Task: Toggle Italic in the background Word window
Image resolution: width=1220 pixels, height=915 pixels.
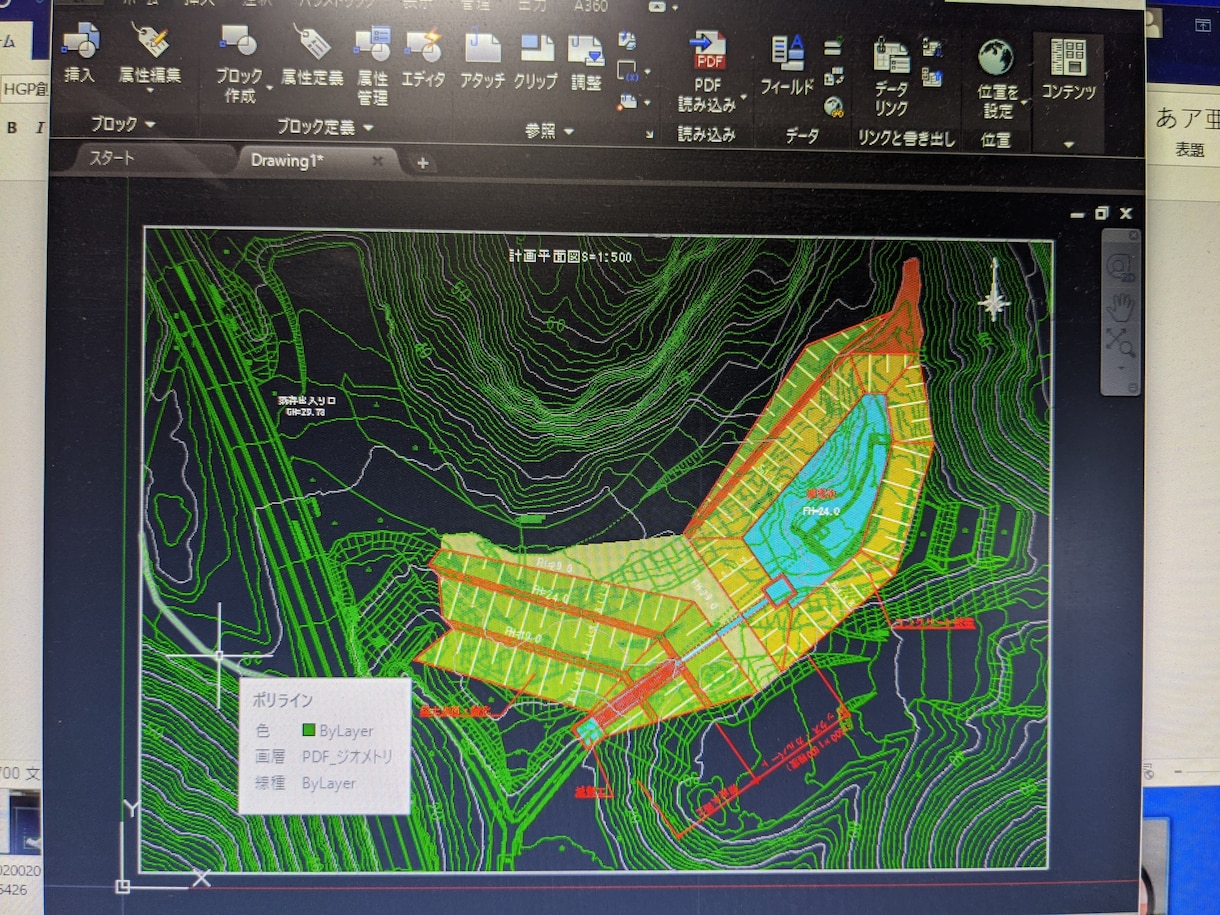Action: pyautogui.click(x=40, y=128)
